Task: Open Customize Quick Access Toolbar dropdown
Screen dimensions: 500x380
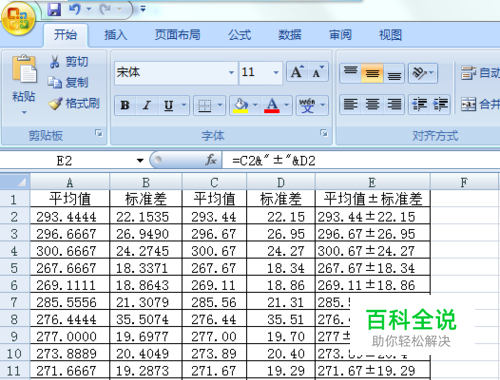Action: click(143, 9)
